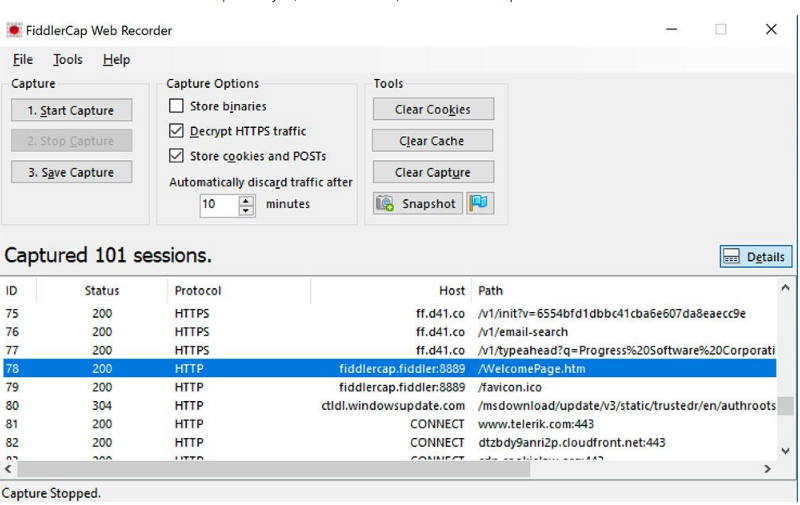Viewport: 800px width, 505px height.
Task: Select session 75 with /v1/init path
Action: [x=390, y=313]
